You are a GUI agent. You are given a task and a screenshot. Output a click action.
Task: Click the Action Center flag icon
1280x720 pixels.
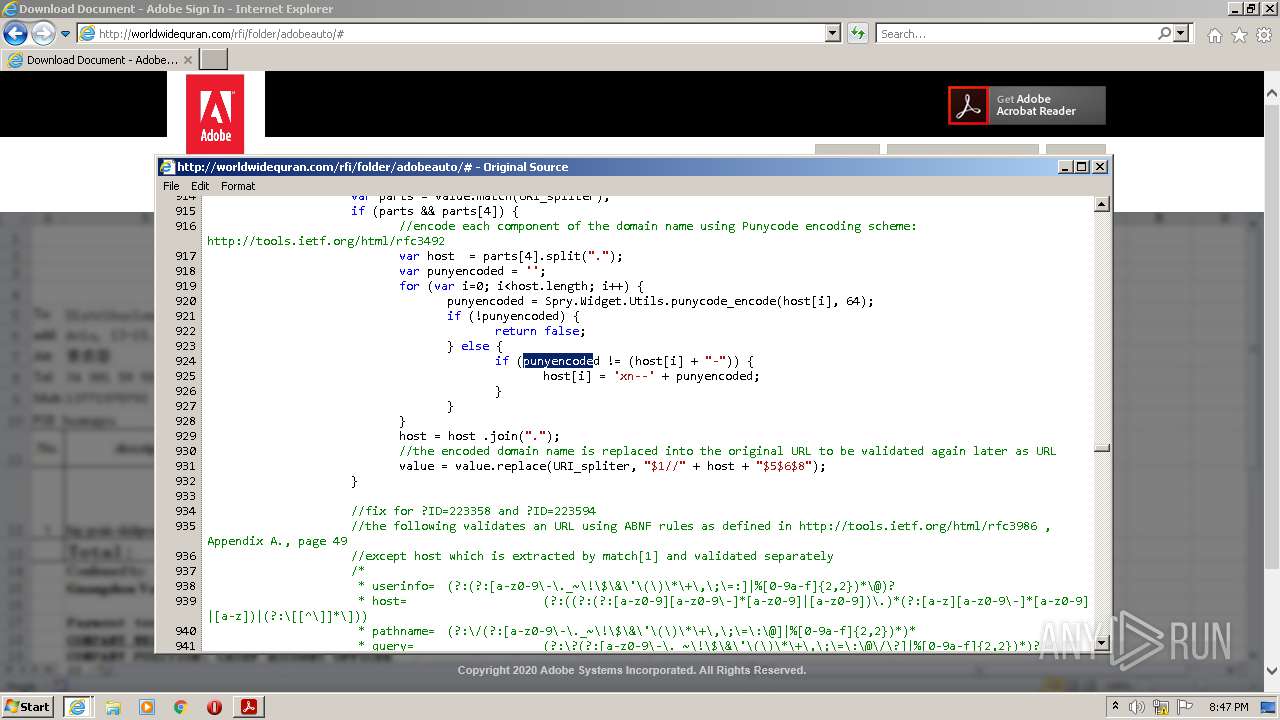pyautogui.click(x=1185, y=706)
